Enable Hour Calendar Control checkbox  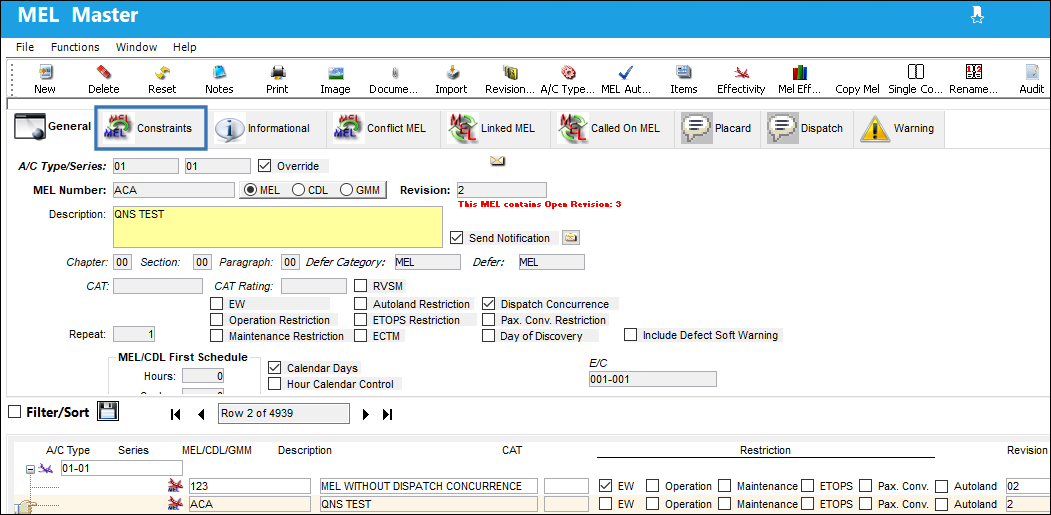tap(274, 384)
